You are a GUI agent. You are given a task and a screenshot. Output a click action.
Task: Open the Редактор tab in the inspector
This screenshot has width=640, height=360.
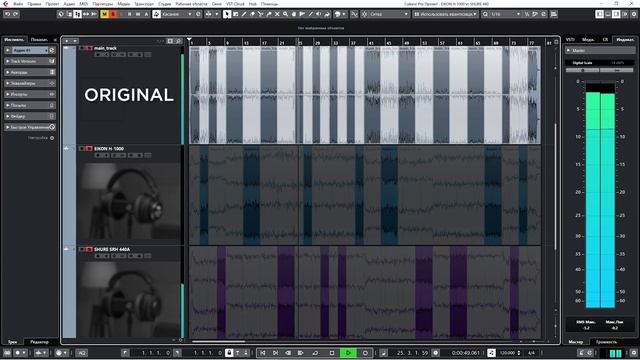pyautogui.click(x=40, y=342)
